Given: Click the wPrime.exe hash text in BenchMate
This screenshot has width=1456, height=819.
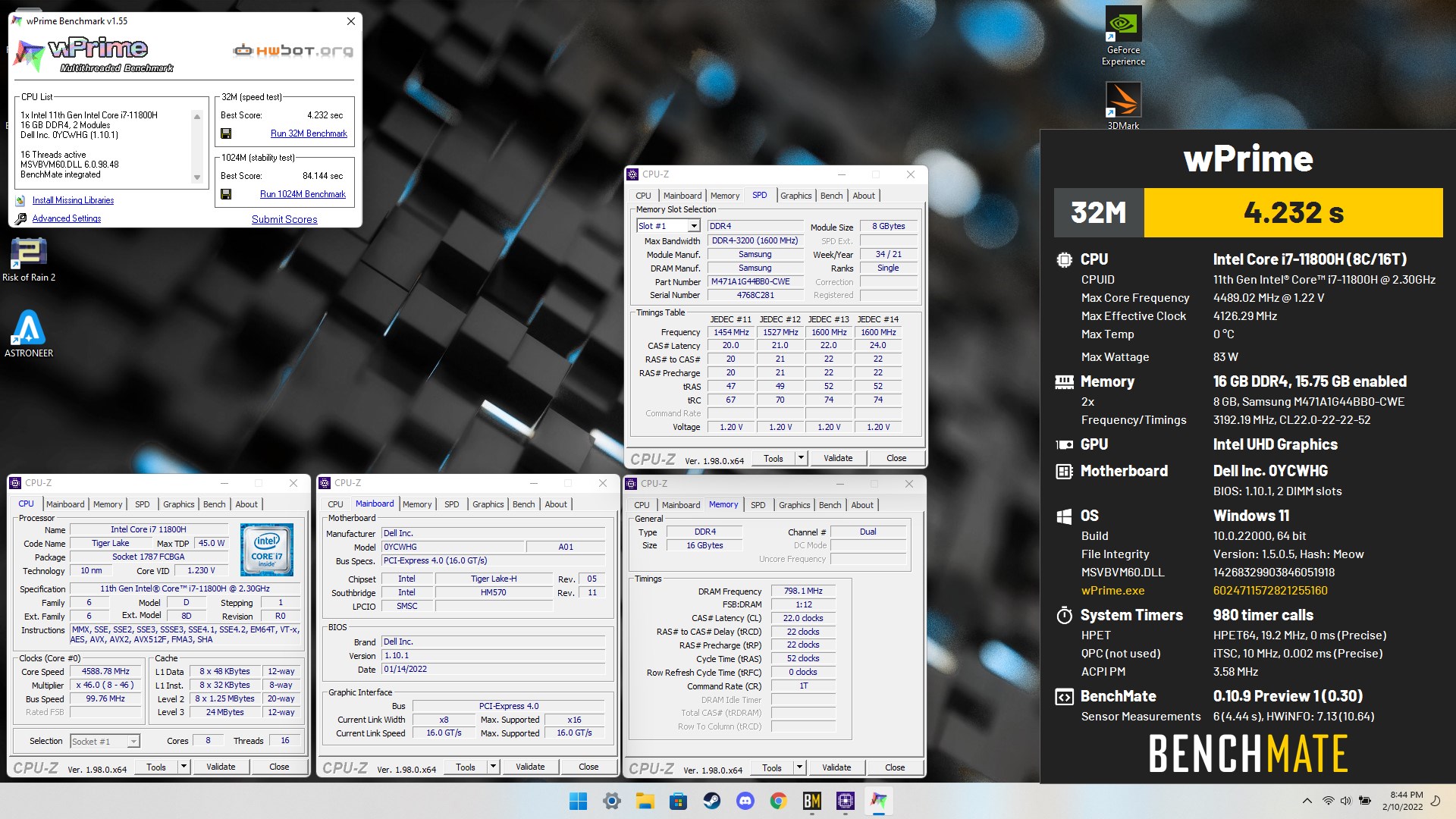Looking at the screenshot, I should pos(1270,591).
